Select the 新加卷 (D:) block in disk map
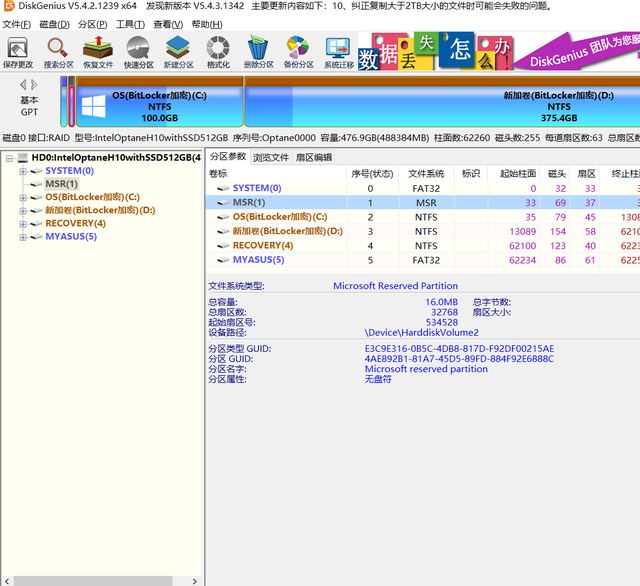Image resolution: width=640 pixels, height=586 pixels. pos(440,105)
